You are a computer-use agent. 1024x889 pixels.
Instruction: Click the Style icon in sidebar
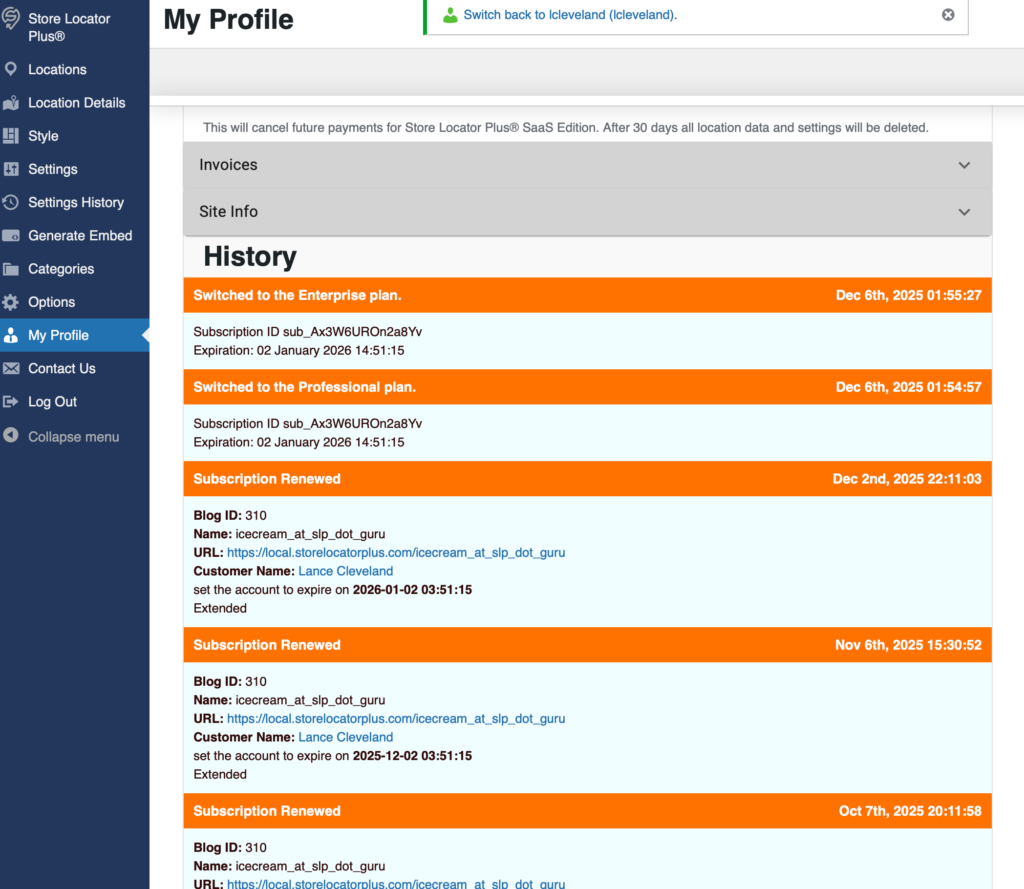(11, 136)
